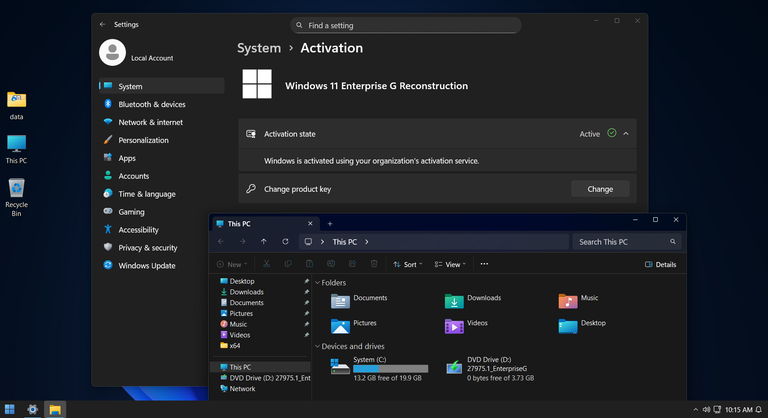Open the New dropdown in Explorer
768x418 pixels.
coord(232,264)
